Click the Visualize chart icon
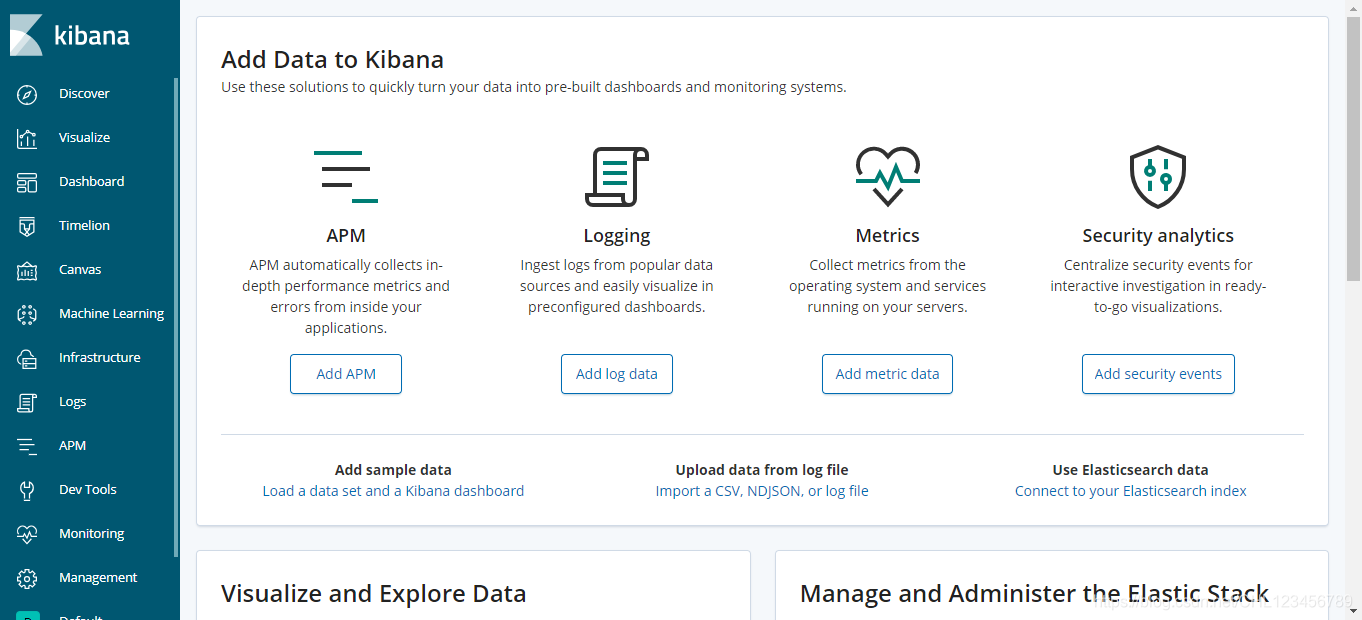 27,138
